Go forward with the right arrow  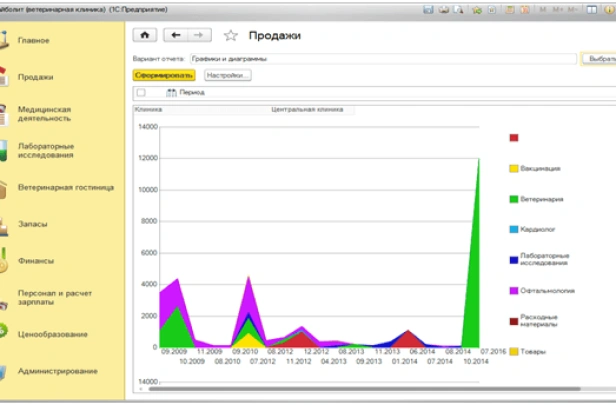(198, 34)
